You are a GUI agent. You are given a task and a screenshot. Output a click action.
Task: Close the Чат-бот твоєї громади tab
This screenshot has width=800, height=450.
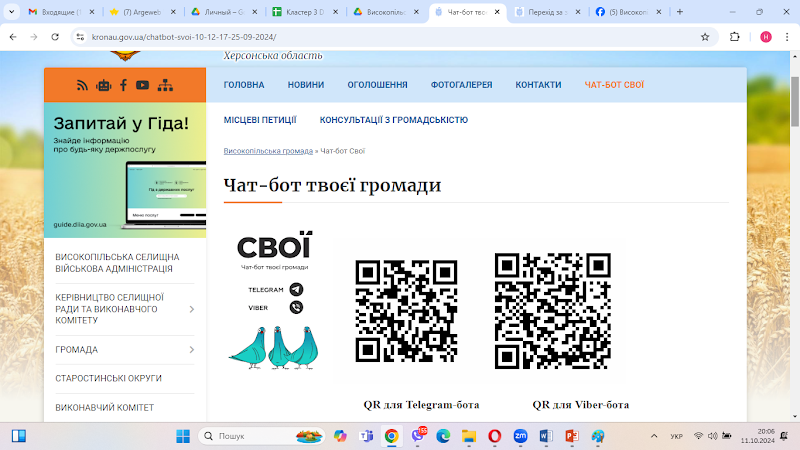pos(497,12)
